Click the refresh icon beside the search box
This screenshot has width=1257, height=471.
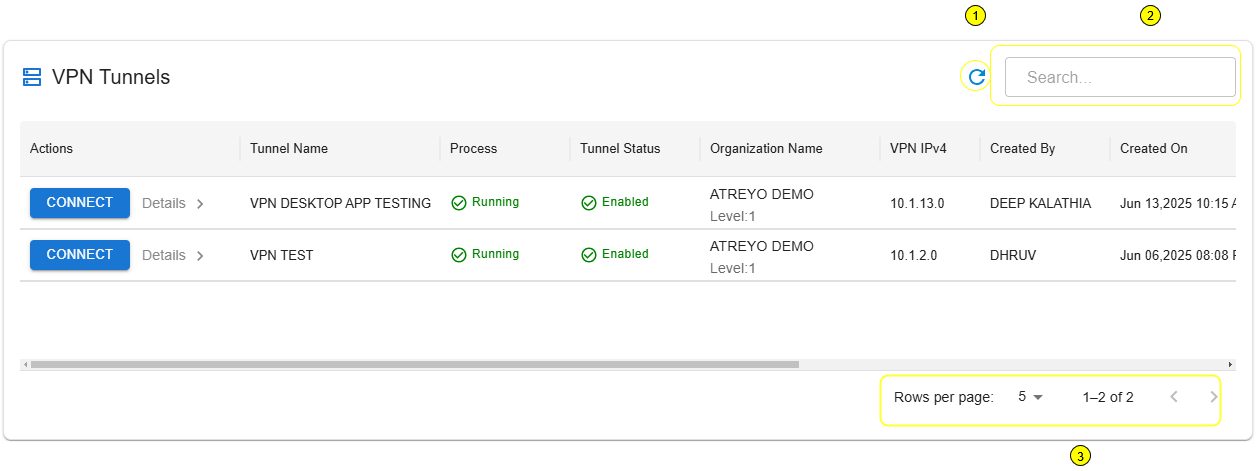coord(976,76)
